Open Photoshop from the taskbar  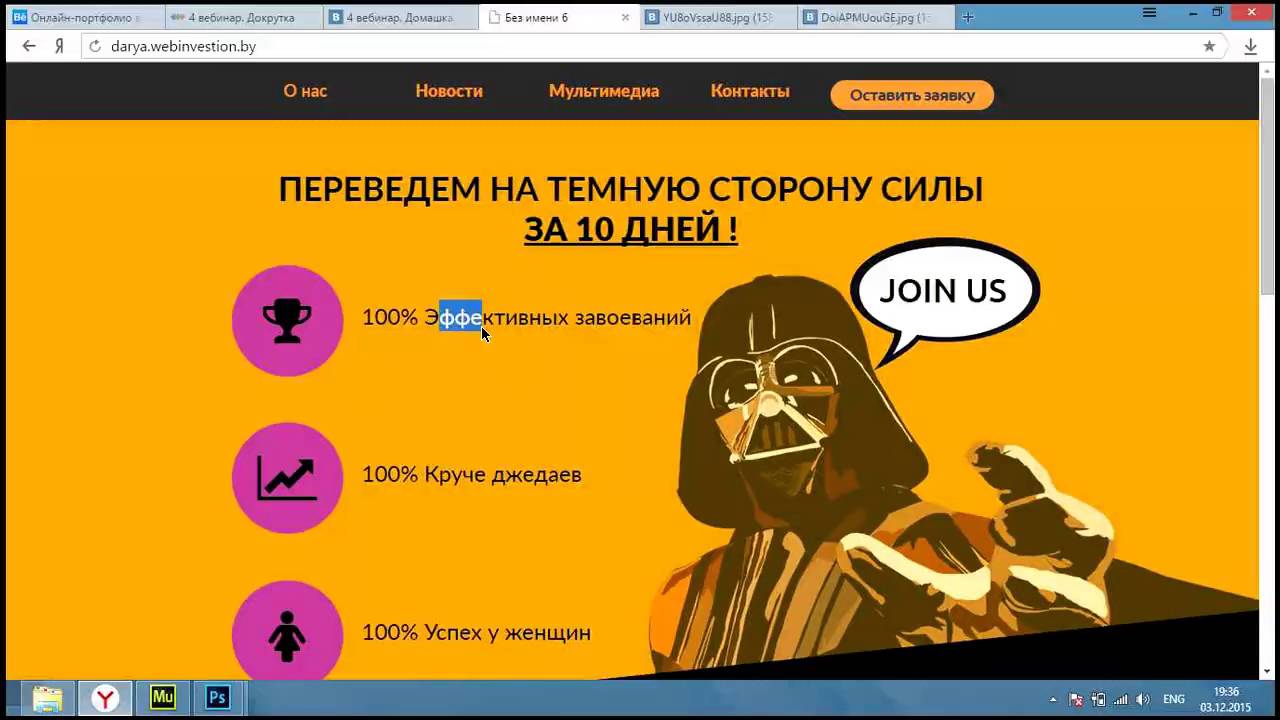[x=217, y=697]
